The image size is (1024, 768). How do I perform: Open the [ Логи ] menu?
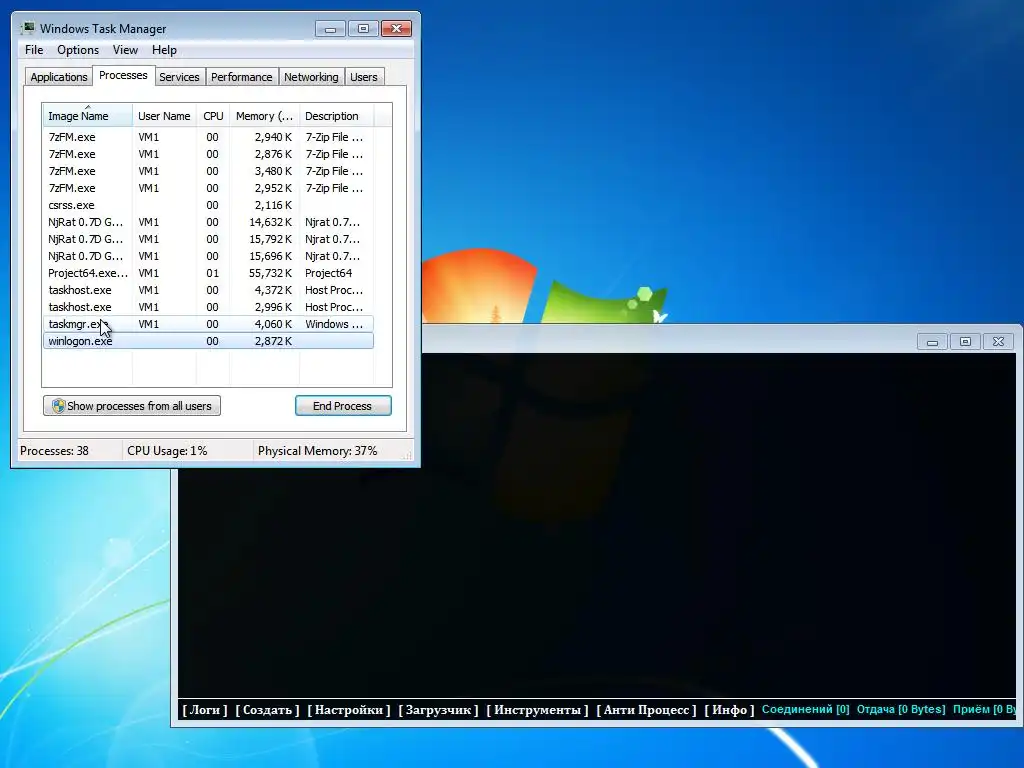coord(204,710)
